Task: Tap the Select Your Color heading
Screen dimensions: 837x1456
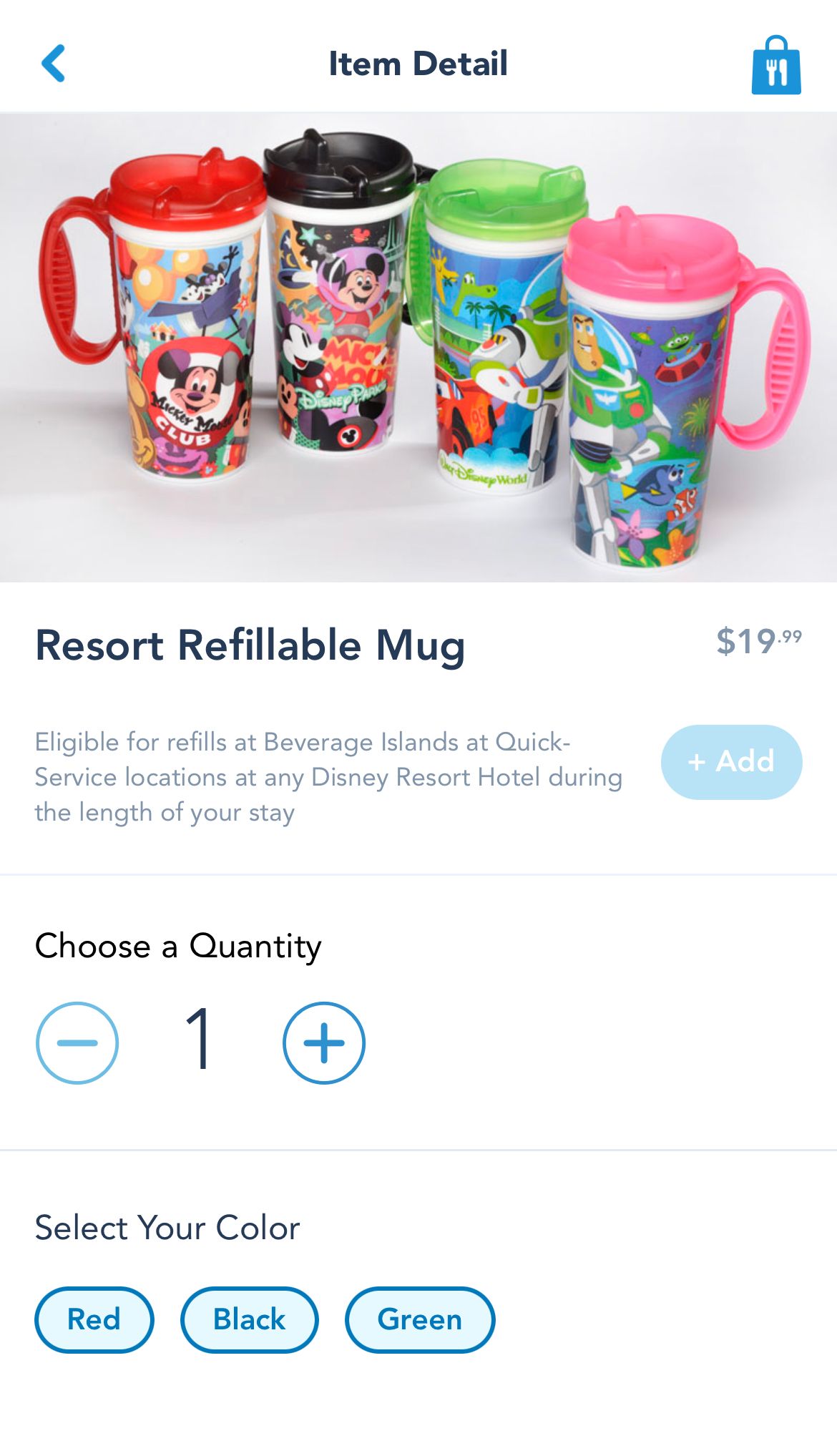Action: click(167, 1228)
